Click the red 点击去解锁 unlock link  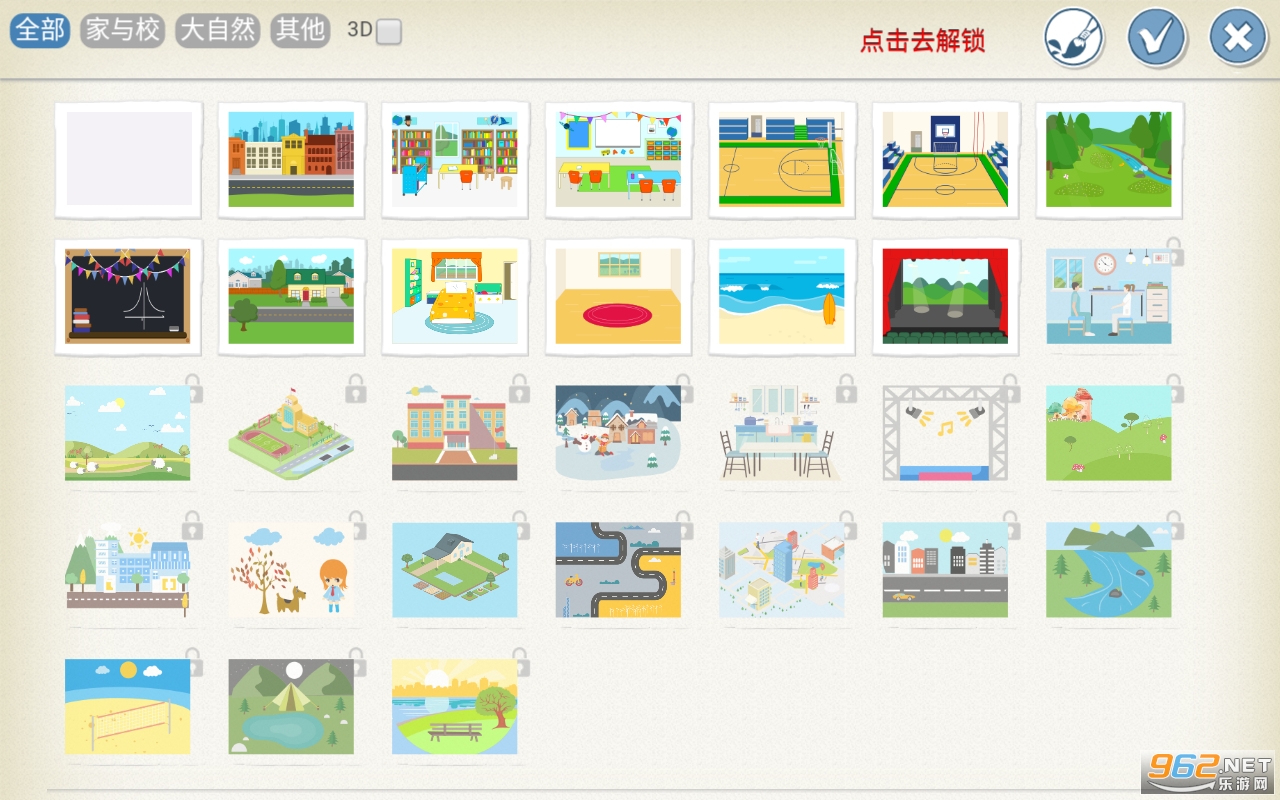(922, 40)
